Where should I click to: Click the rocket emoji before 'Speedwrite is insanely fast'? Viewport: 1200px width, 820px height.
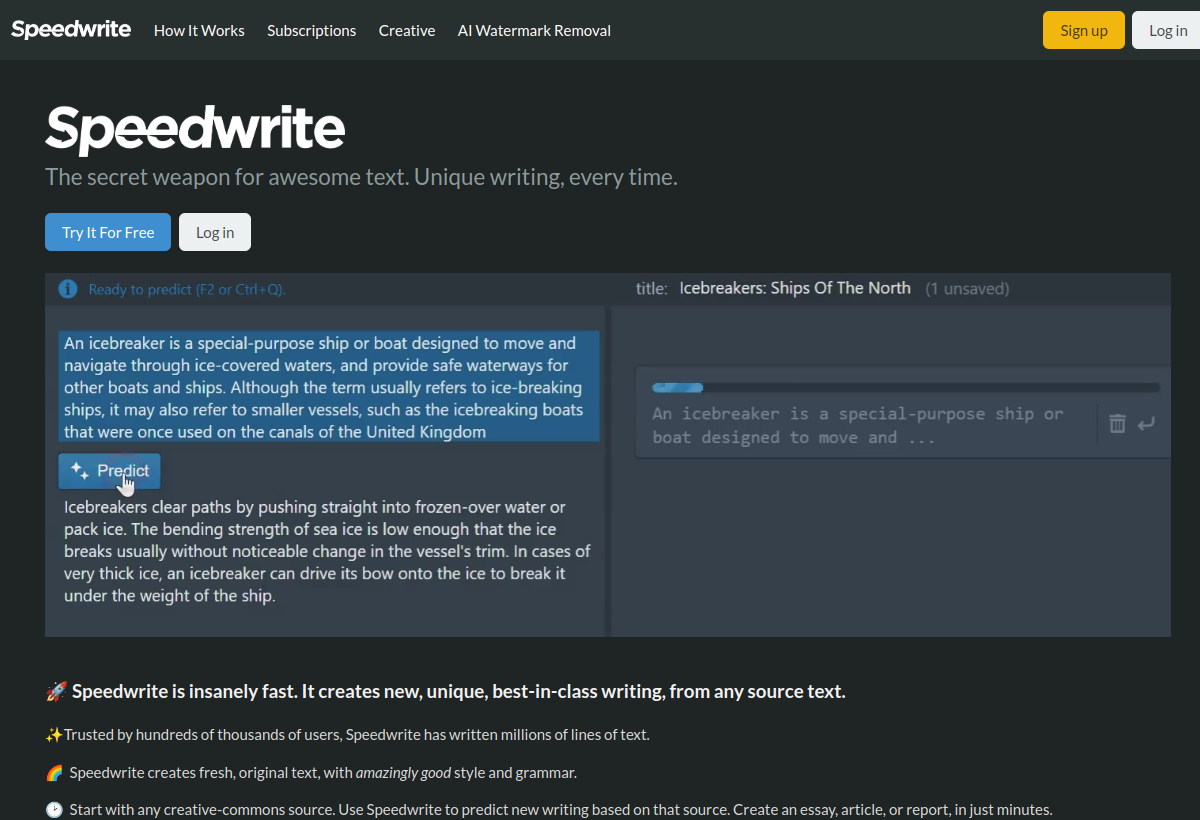[x=56, y=692]
